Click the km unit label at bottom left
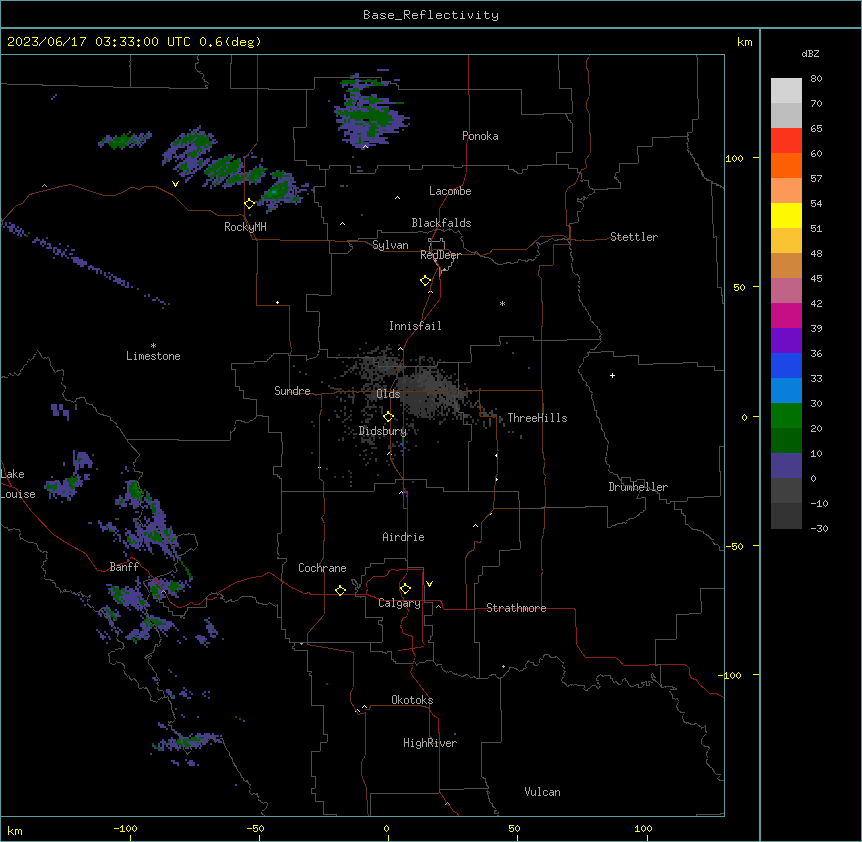Image resolution: width=862 pixels, height=842 pixels. tap(14, 830)
